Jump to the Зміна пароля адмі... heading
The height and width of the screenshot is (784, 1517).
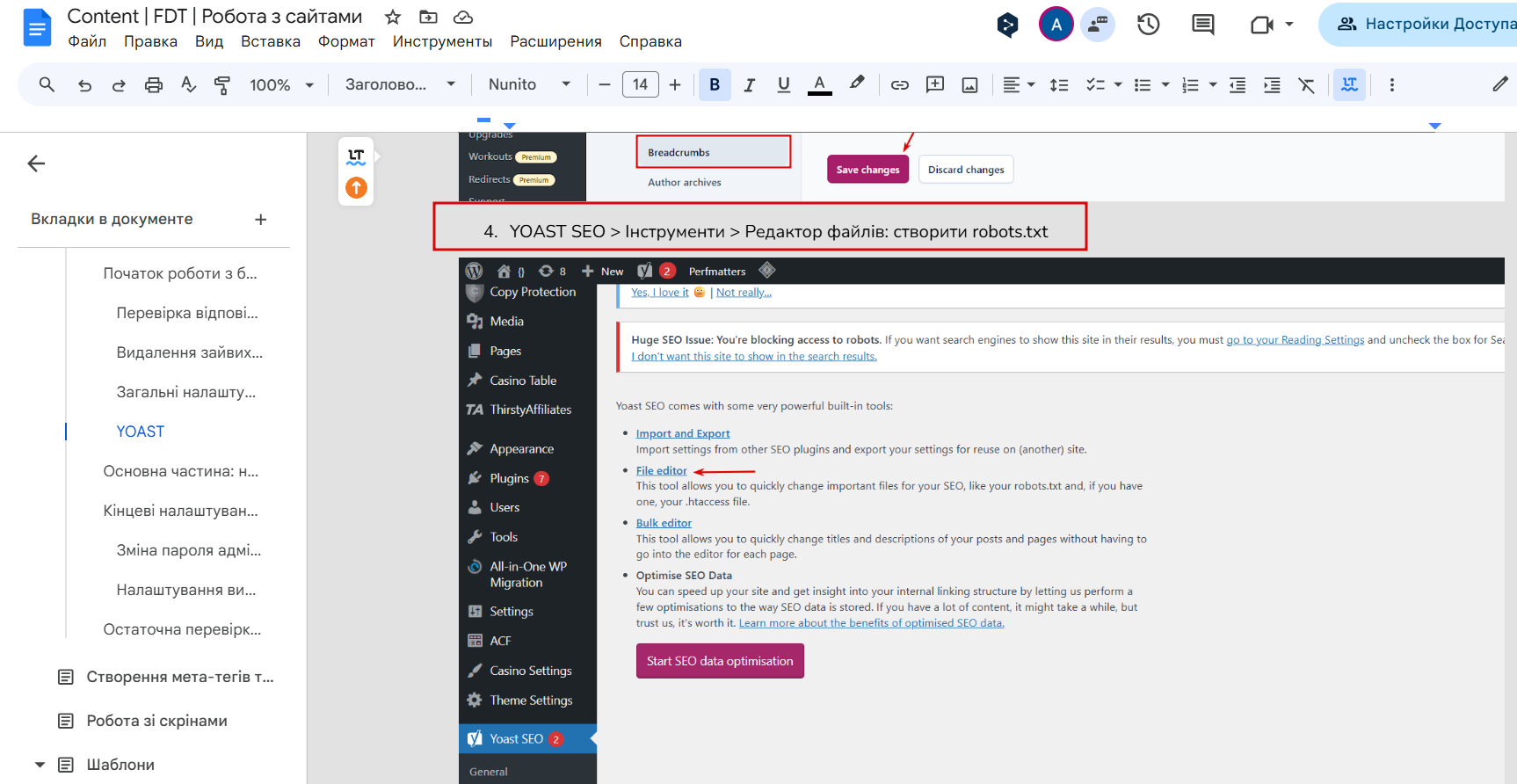point(189,550)
